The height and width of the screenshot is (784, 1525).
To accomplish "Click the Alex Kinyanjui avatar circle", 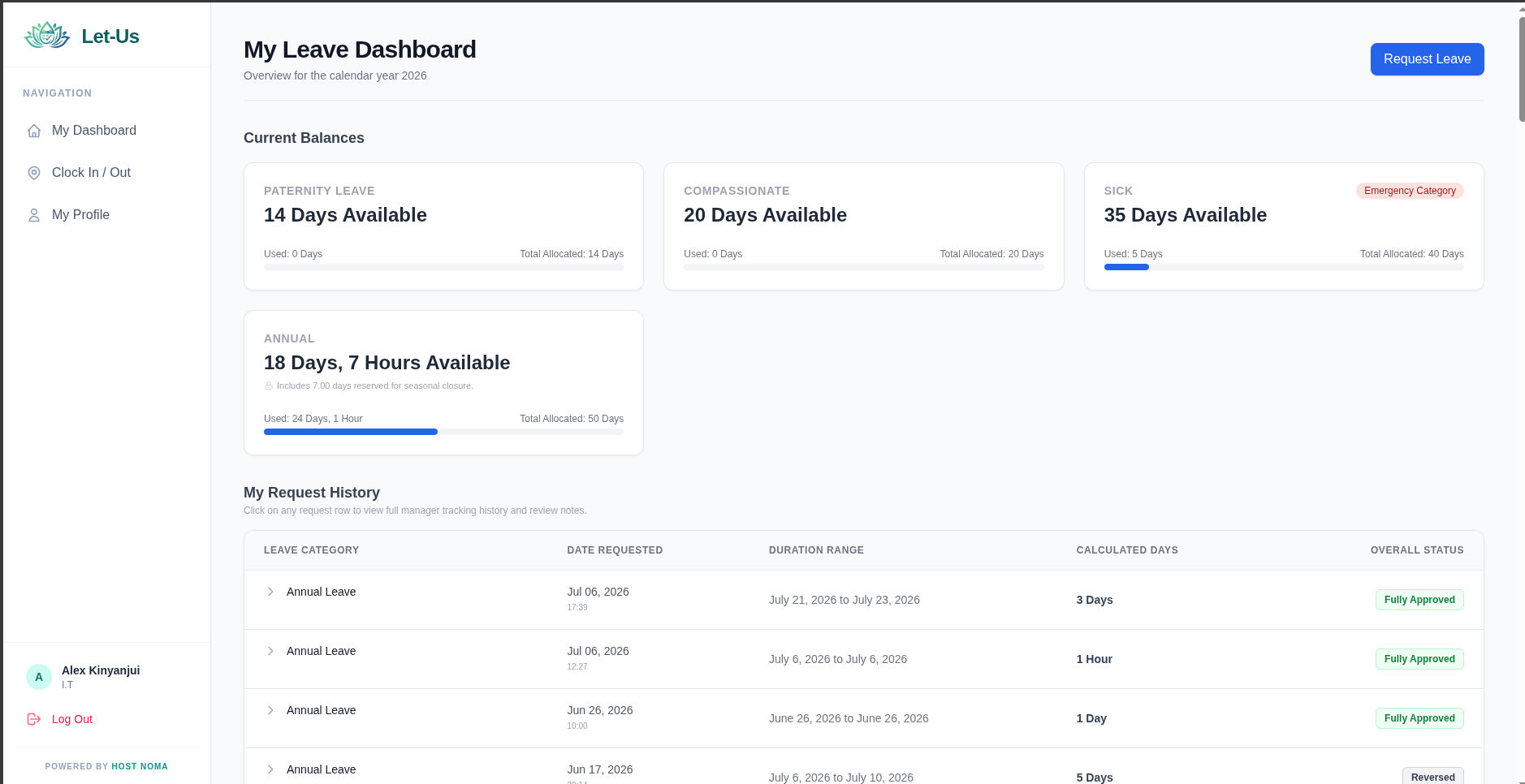I will coord(39,677).
